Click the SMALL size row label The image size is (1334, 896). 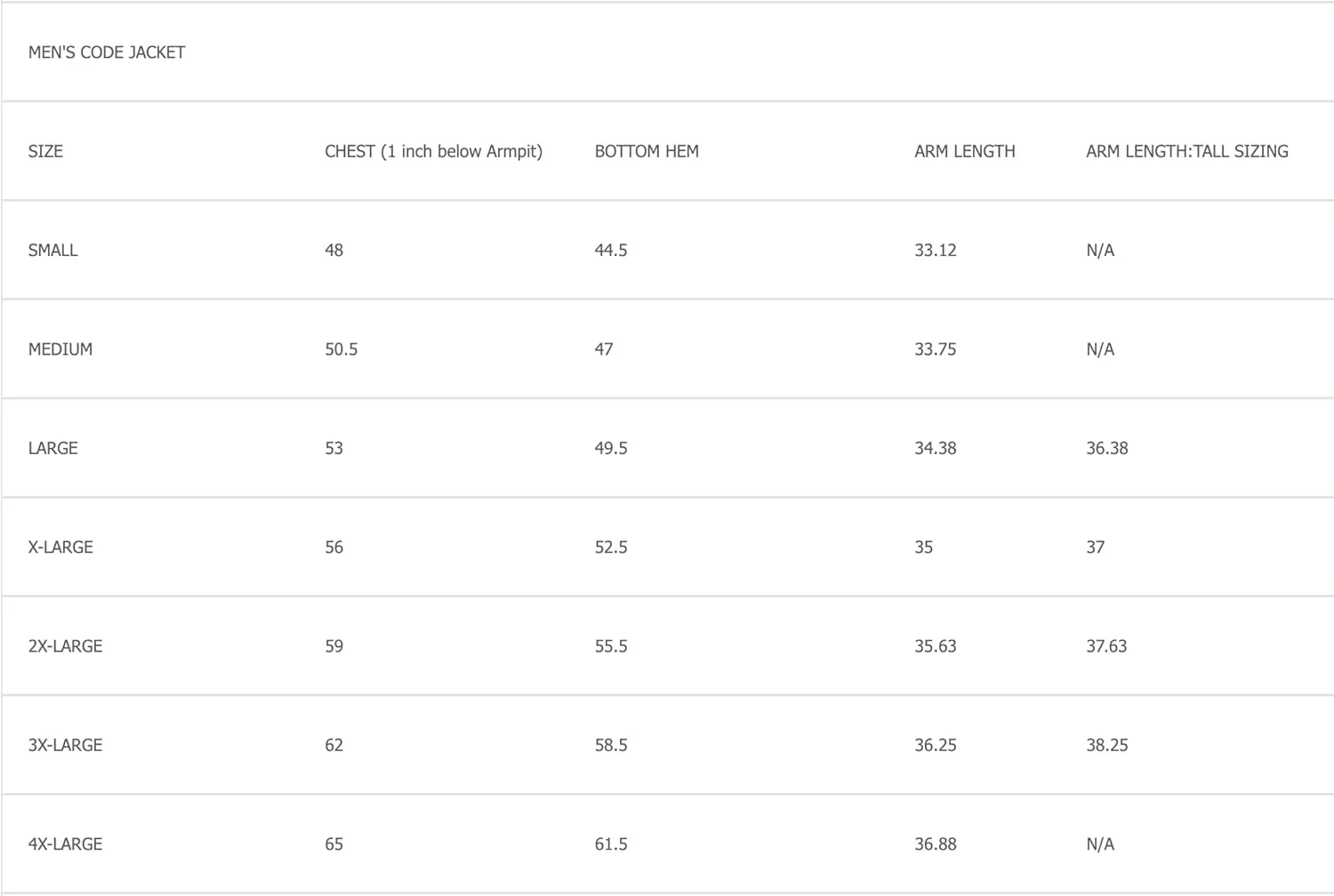(53, 251)
